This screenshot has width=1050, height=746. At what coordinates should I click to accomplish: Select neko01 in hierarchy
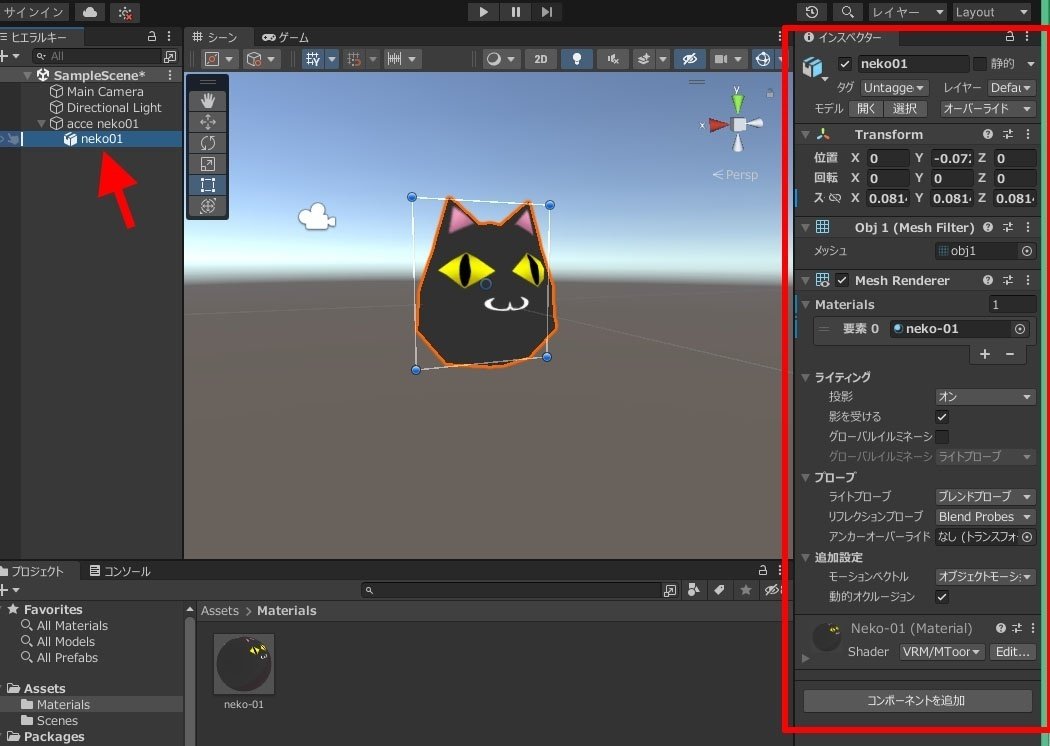coord(102,139)
